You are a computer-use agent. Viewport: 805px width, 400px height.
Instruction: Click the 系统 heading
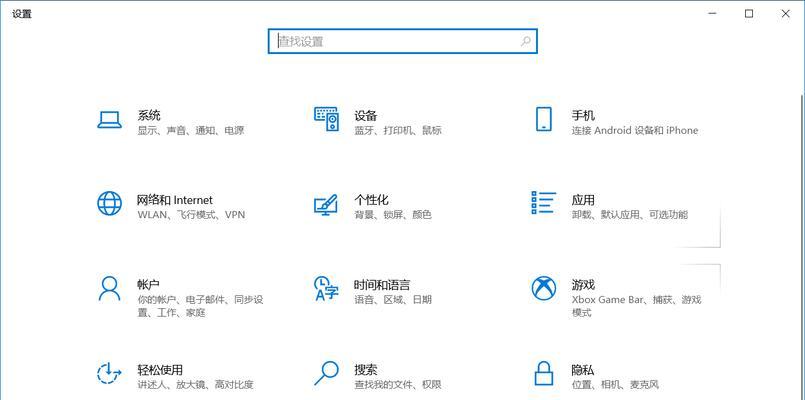[149, 115]
